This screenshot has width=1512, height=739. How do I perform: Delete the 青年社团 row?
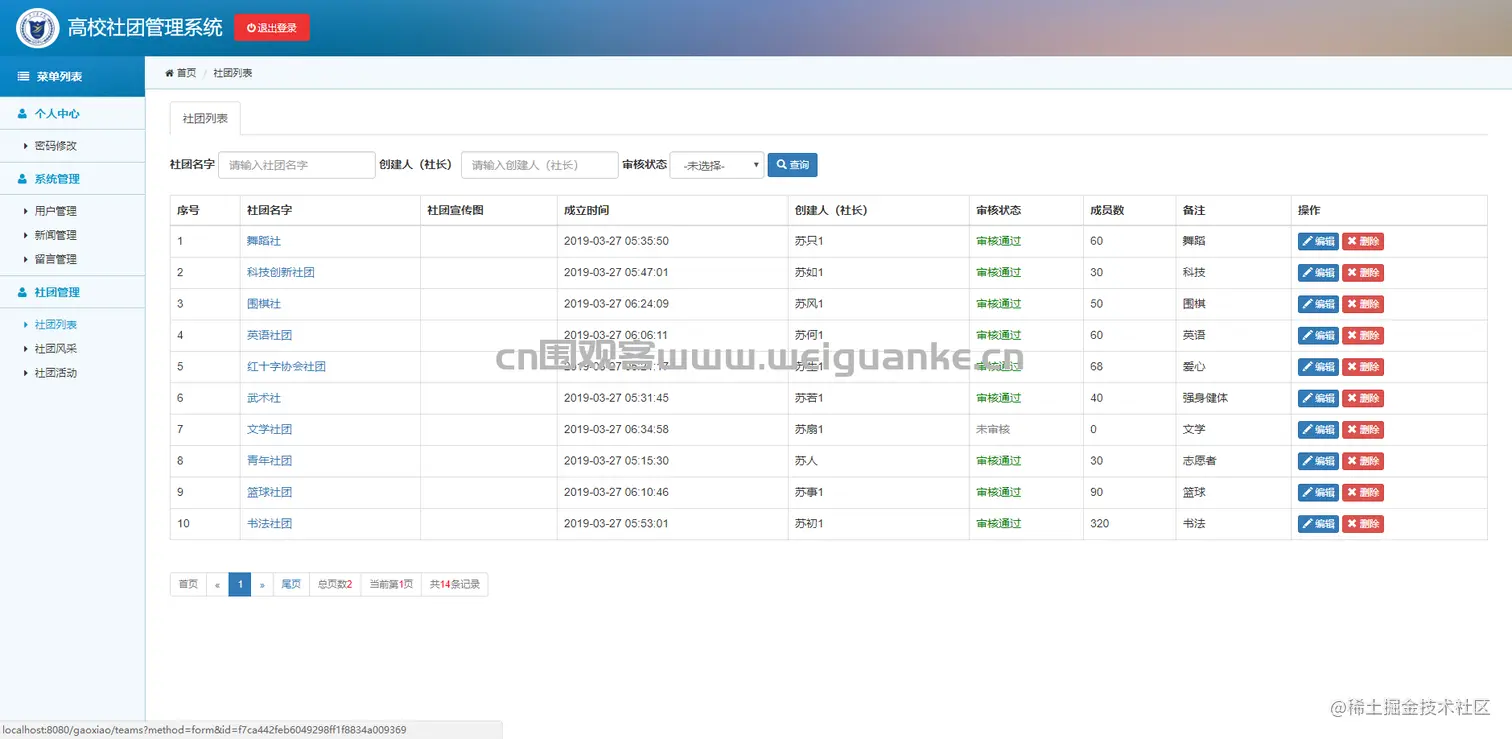pos(1363,461)
